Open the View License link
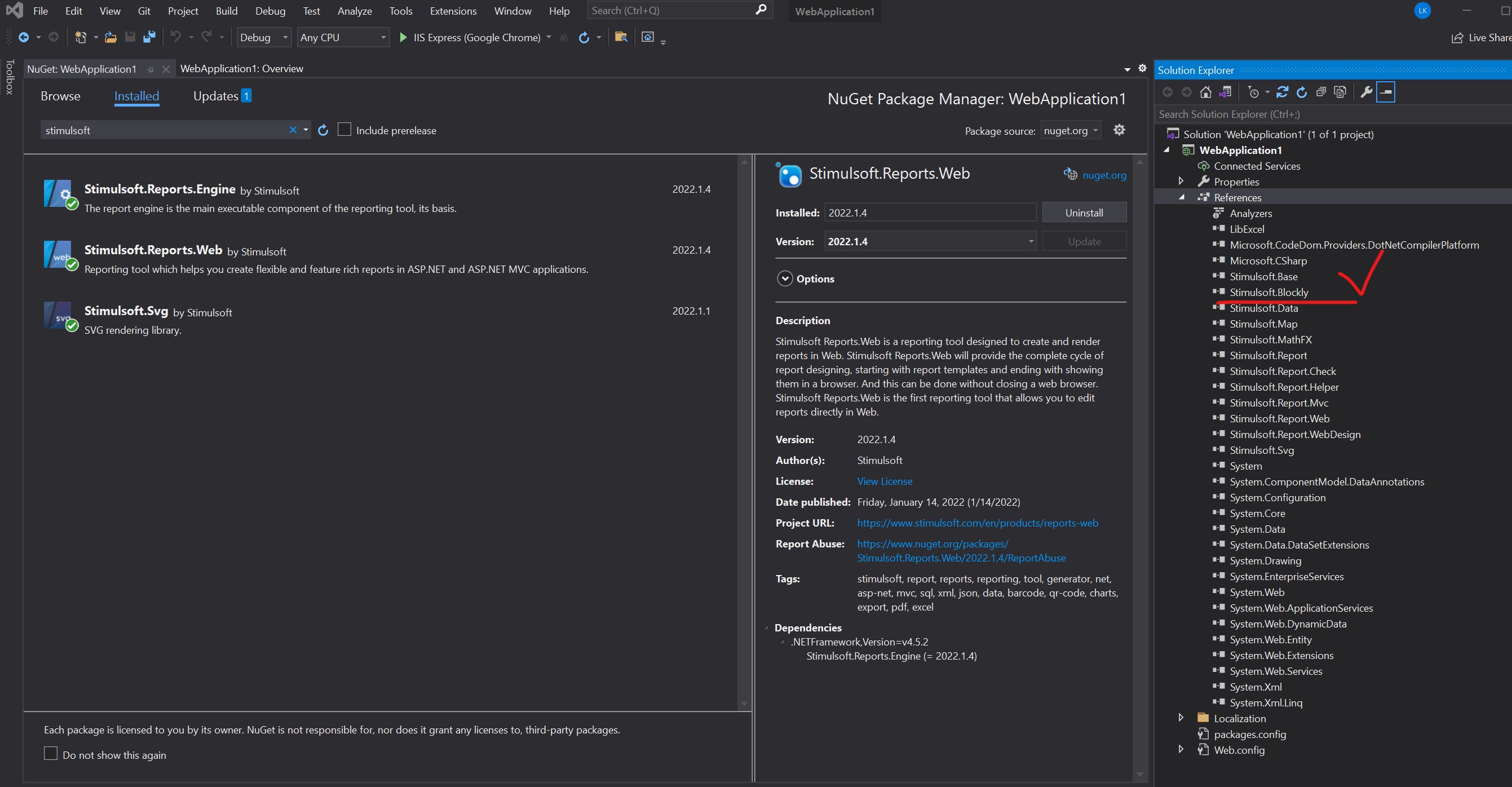The height and width of the screenshot is (787, 1512). [884, 481]
